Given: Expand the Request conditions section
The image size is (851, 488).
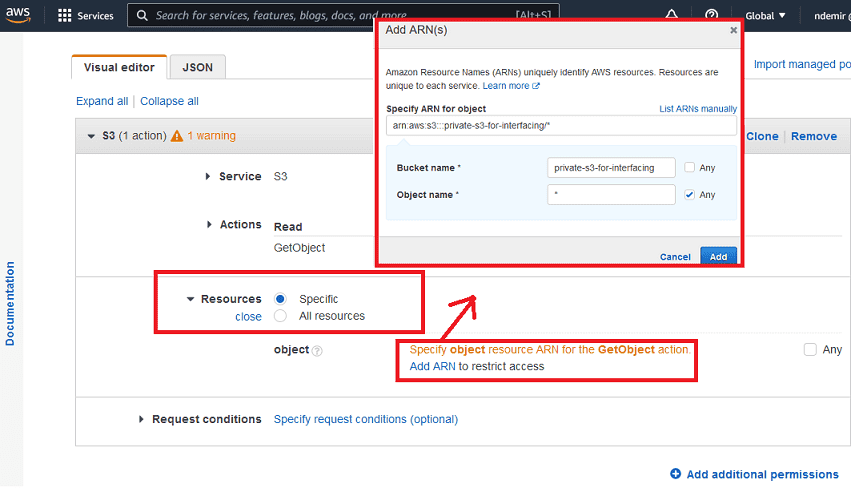Looking at the screenshot, I should click(x=141, y=420).
